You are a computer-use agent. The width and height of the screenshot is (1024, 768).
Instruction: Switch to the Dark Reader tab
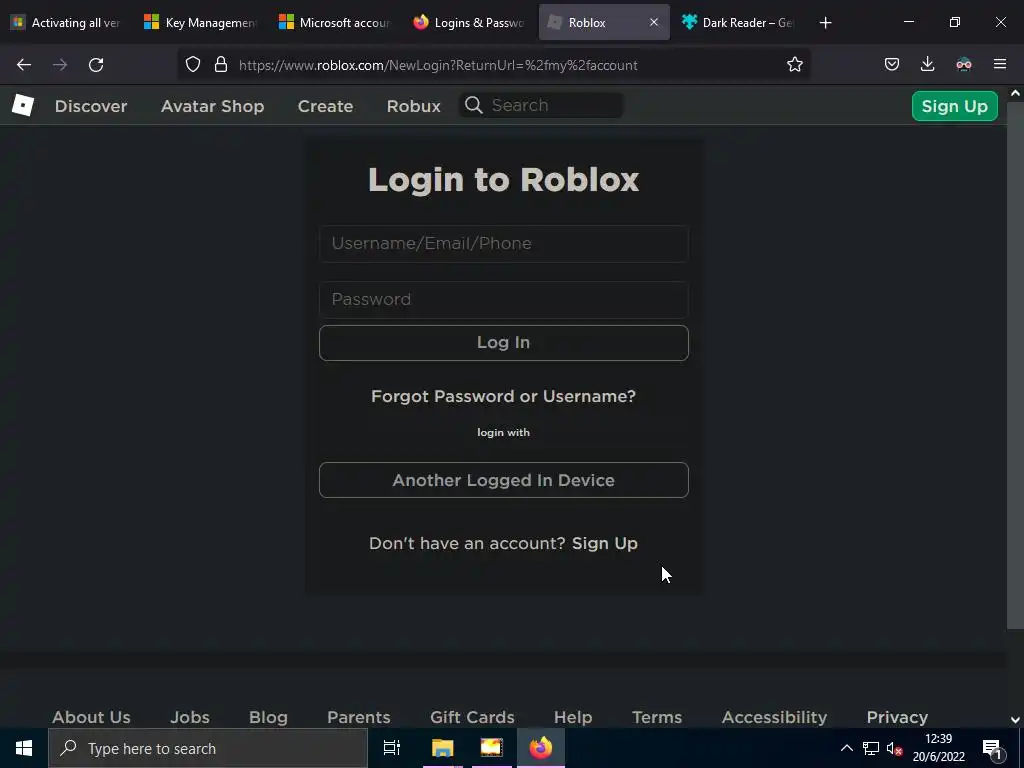pos(739,22)
